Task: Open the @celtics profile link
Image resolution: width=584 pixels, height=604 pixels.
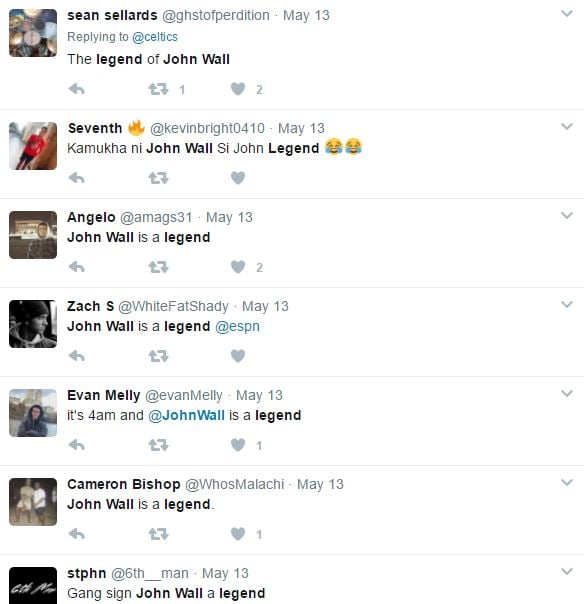Action: [155, 37]
